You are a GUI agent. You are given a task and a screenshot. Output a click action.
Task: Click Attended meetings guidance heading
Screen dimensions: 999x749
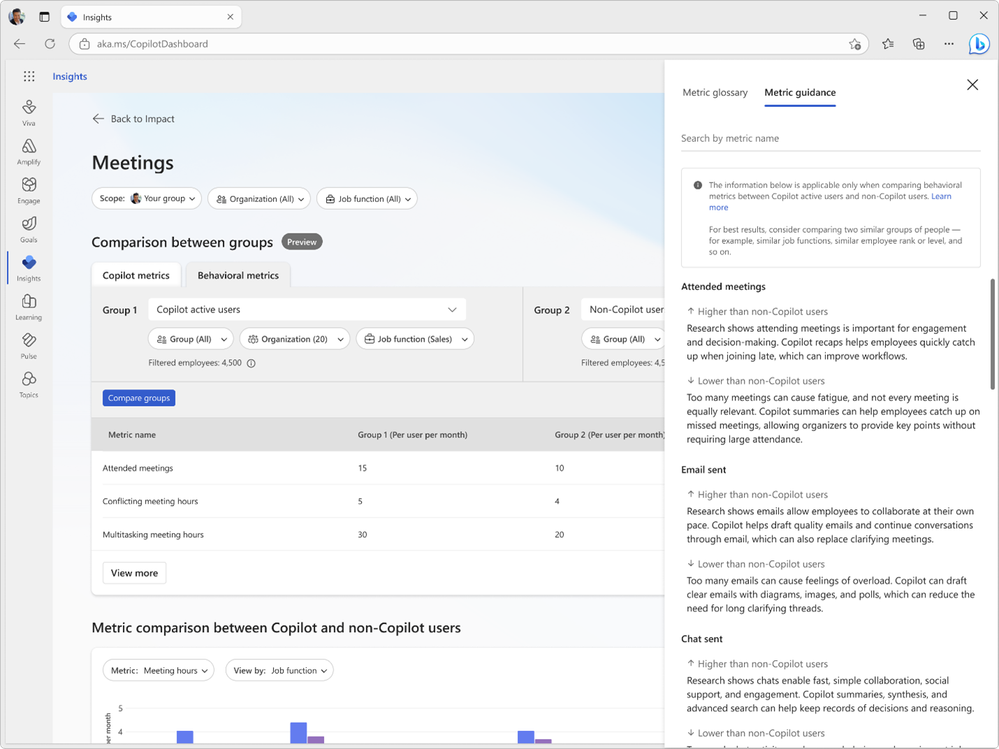[723, 287]
